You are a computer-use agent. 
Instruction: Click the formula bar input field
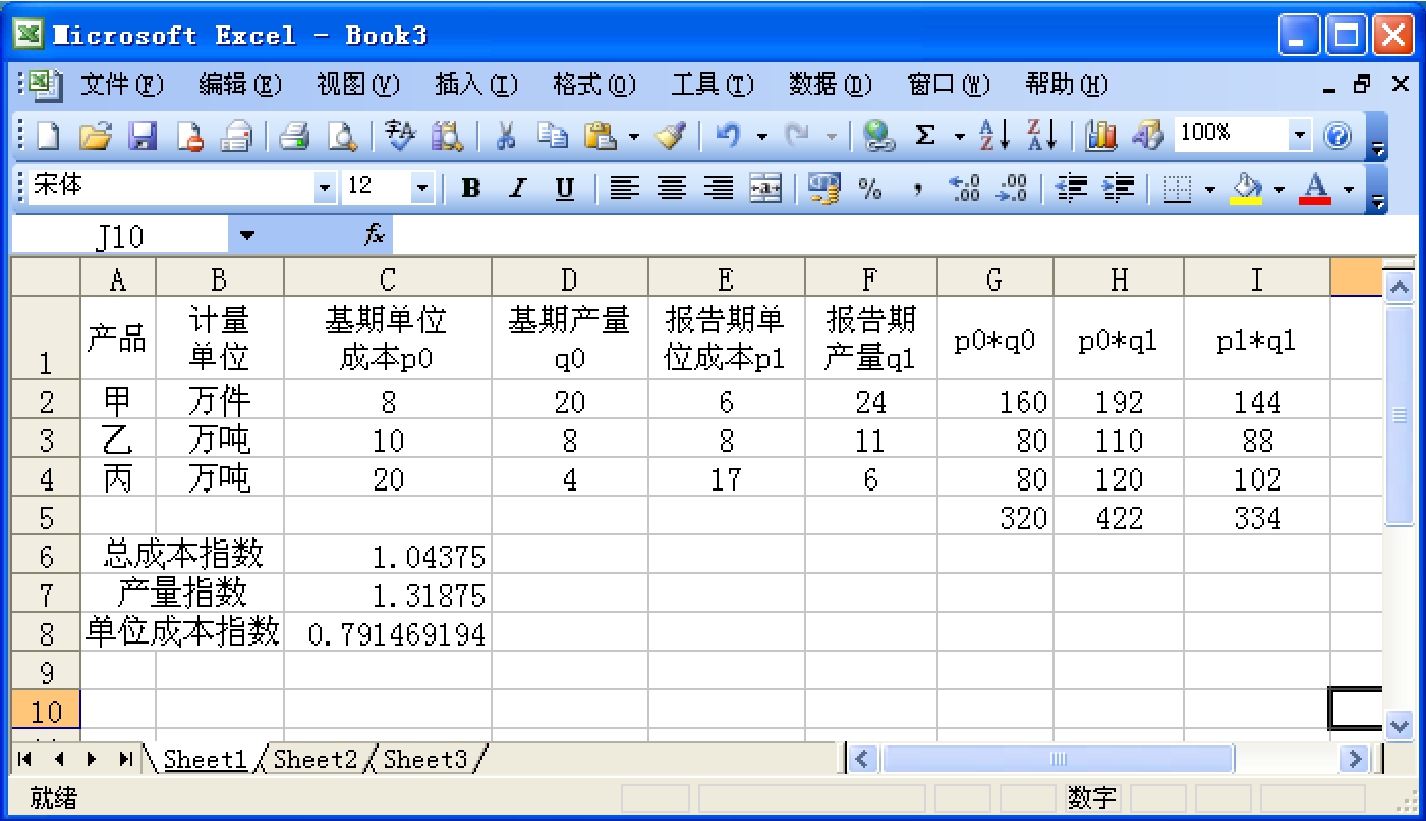point(903,237)
